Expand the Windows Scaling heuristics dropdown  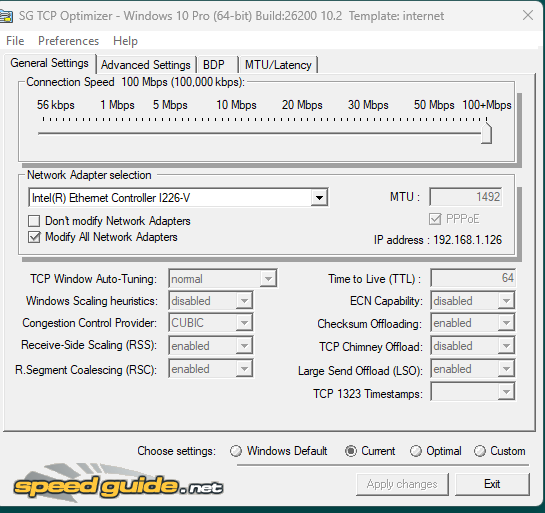pyautogui.click(x=244, y=301)
